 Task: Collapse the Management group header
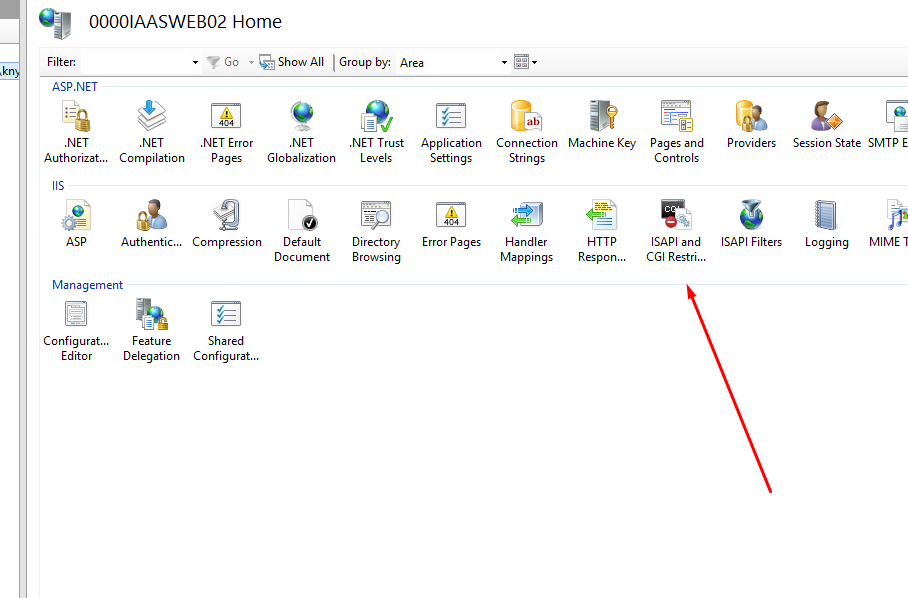87,285
